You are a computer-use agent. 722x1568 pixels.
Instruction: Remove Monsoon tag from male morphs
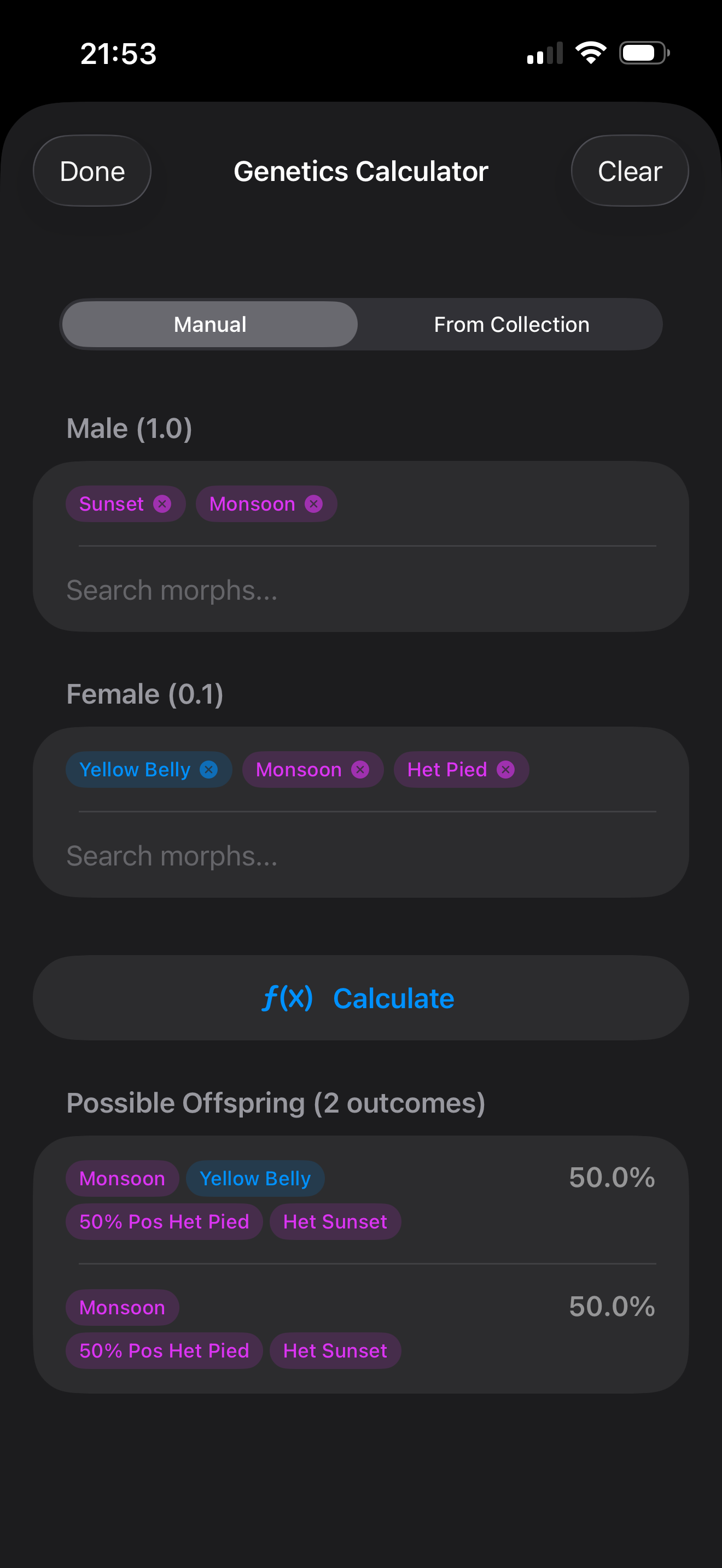313,504
